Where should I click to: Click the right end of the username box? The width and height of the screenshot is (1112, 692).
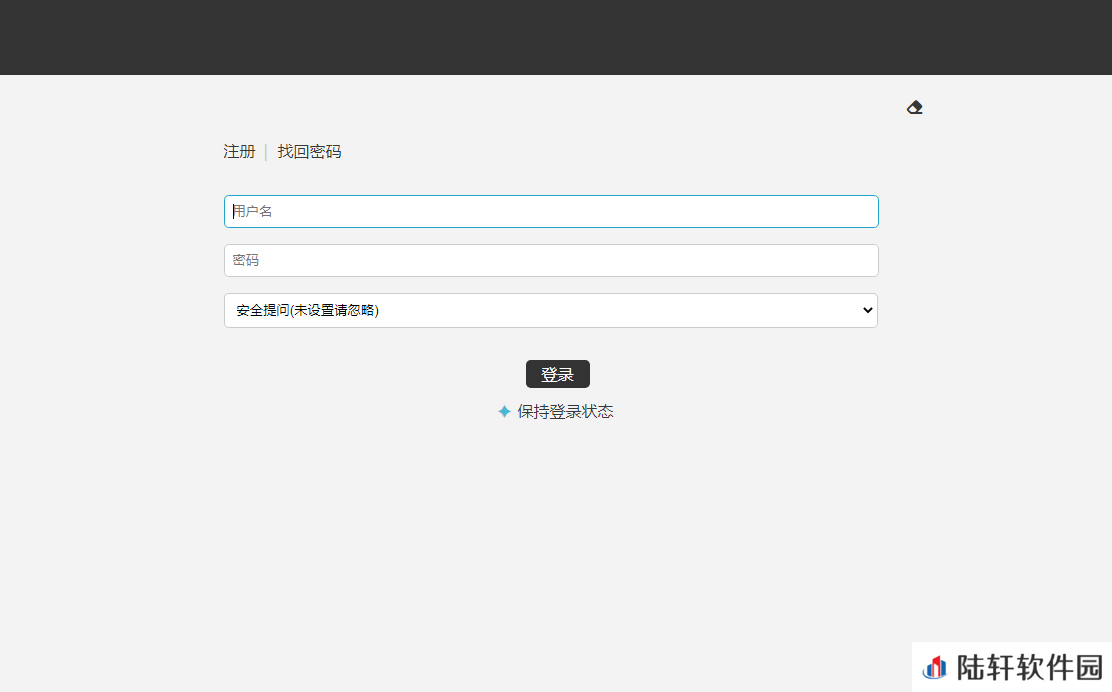point(860,212)
